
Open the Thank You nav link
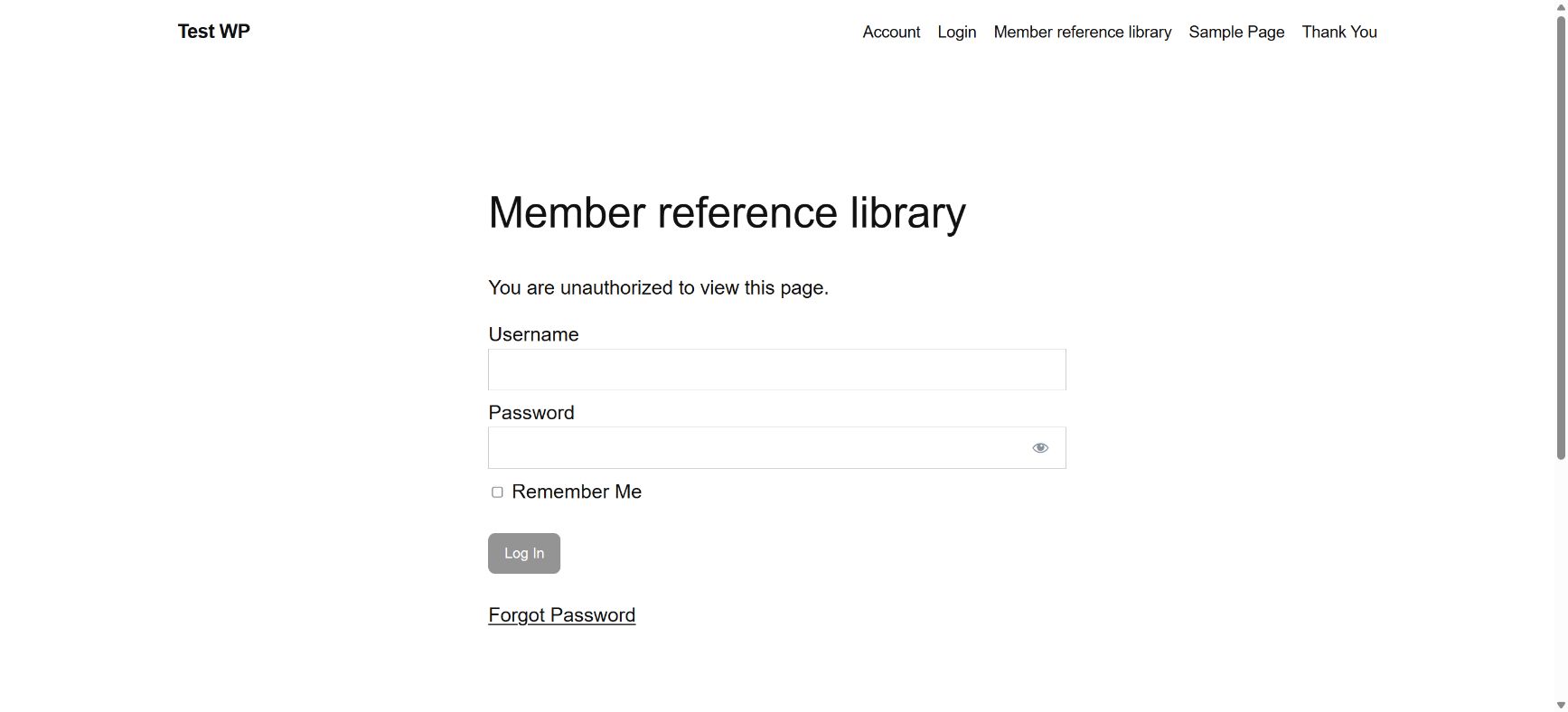(1339, 32)
